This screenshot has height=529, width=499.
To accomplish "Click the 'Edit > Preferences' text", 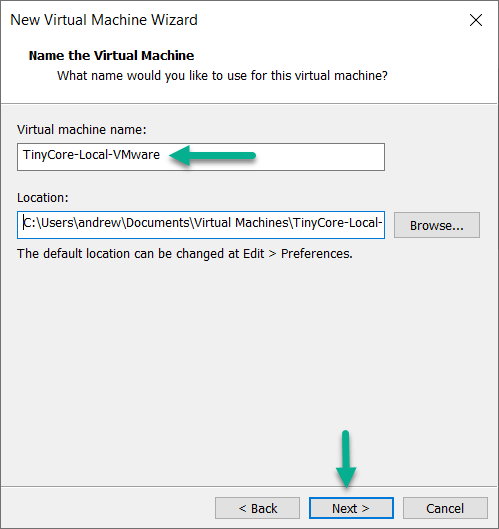I will (x=297, y=254).
